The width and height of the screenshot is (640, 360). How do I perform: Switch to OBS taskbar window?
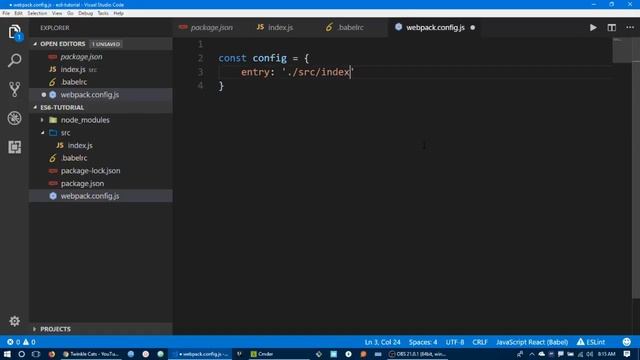point(418,354)
